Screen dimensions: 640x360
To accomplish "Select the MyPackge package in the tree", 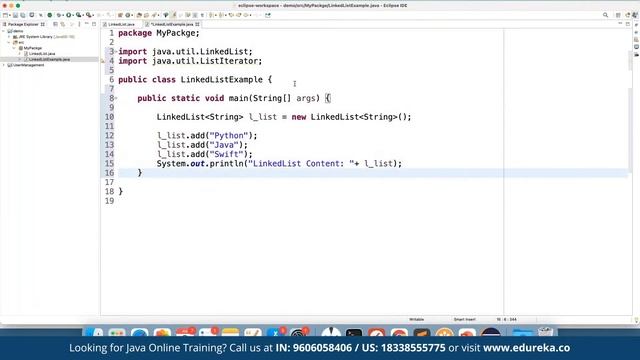I will click(x=33, y=48).
